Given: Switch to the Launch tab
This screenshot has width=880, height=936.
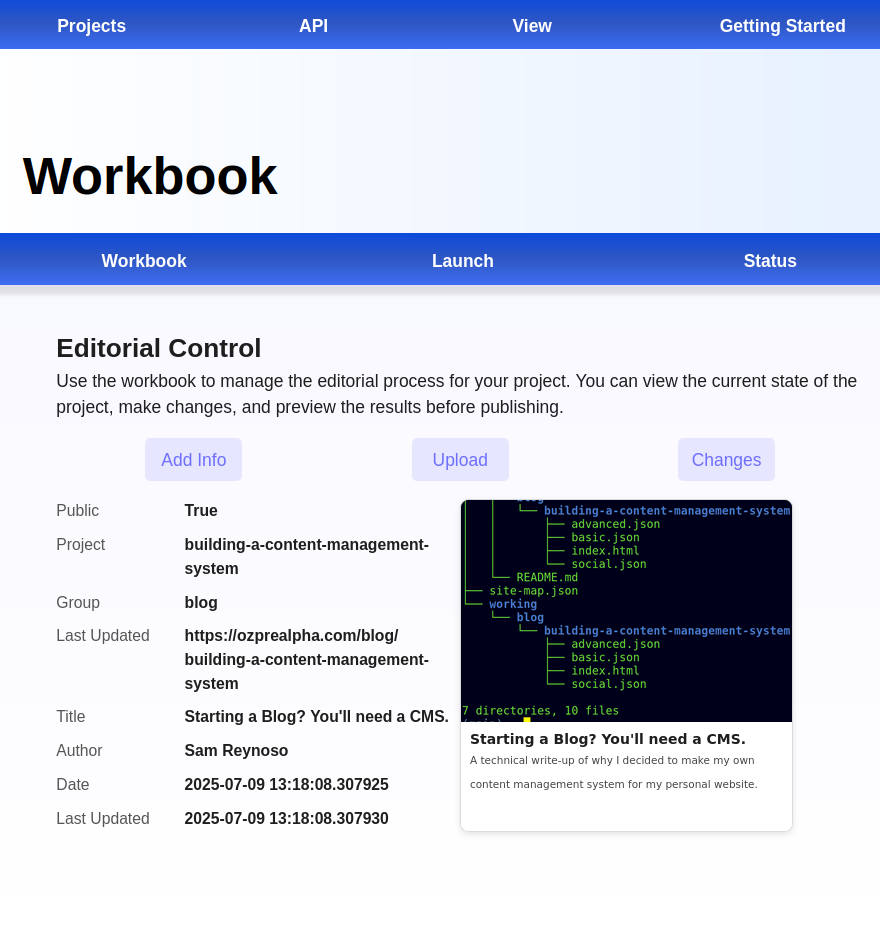Looking at the screenshot, I should click(463, 261).
